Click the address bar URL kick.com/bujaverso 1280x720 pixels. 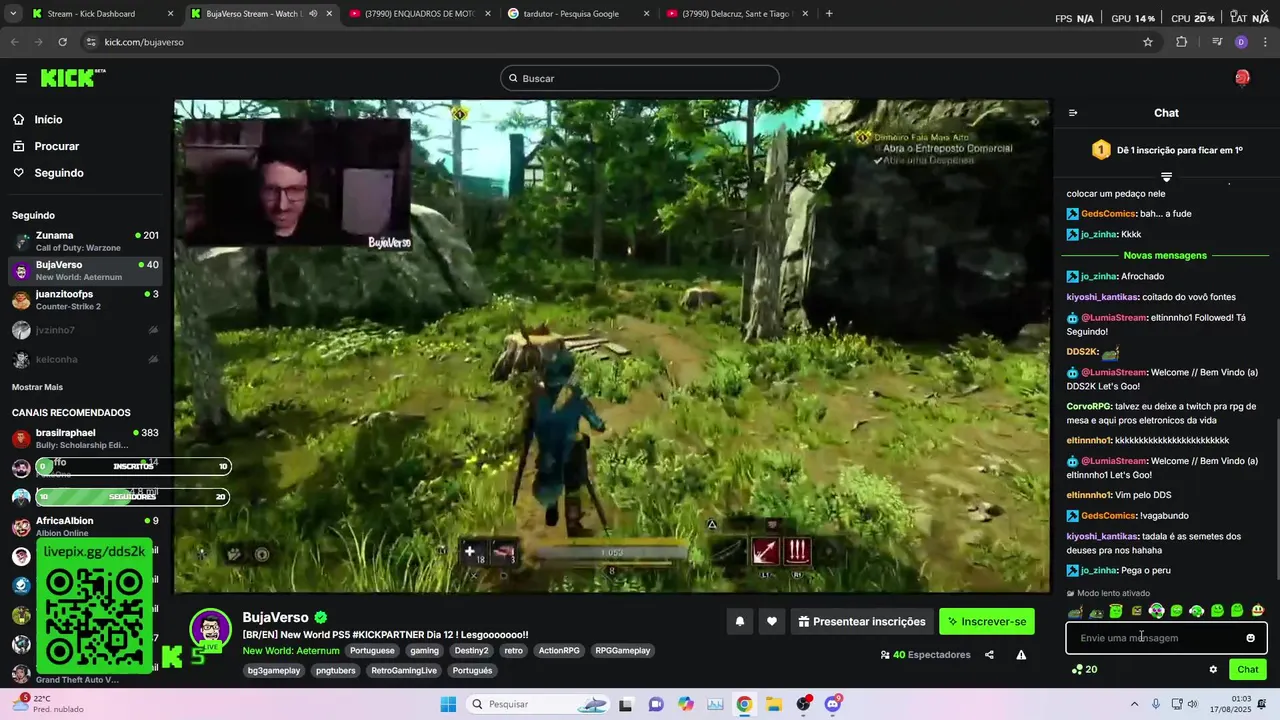144,42
